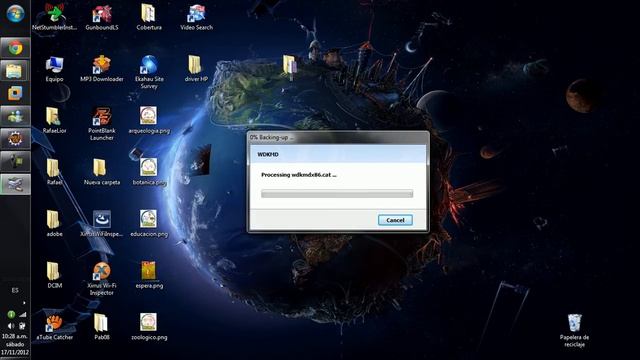Show hidden tray icons arrow
This screenshot has width=640, height=360.
pyautogui.click(x=24, y=303)
